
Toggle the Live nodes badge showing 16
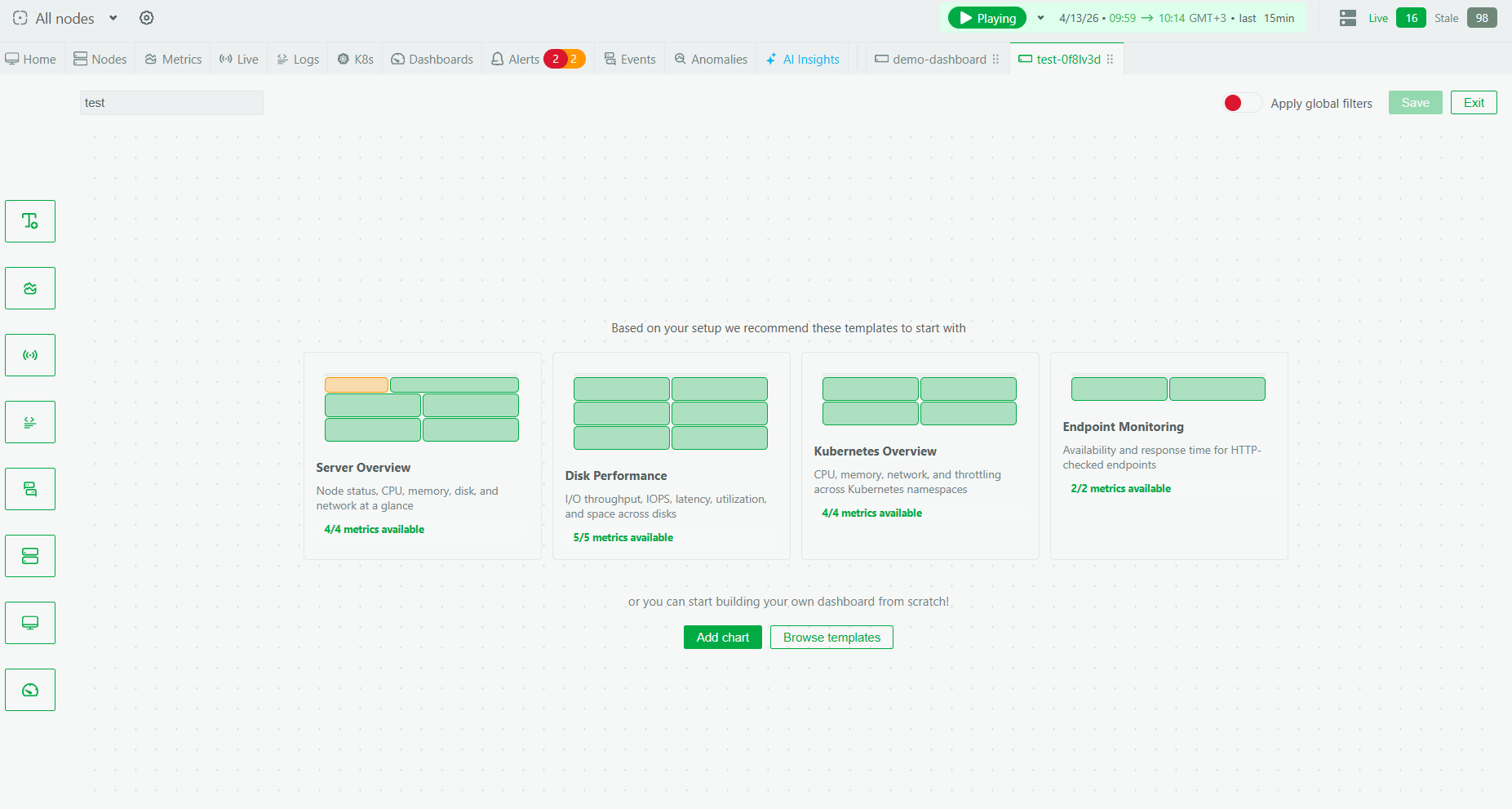pos(1411,17)
